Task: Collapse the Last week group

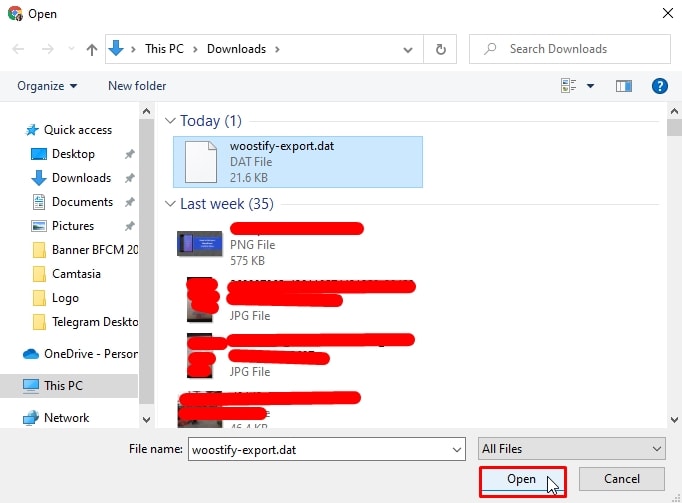Action: click(171, 204)
